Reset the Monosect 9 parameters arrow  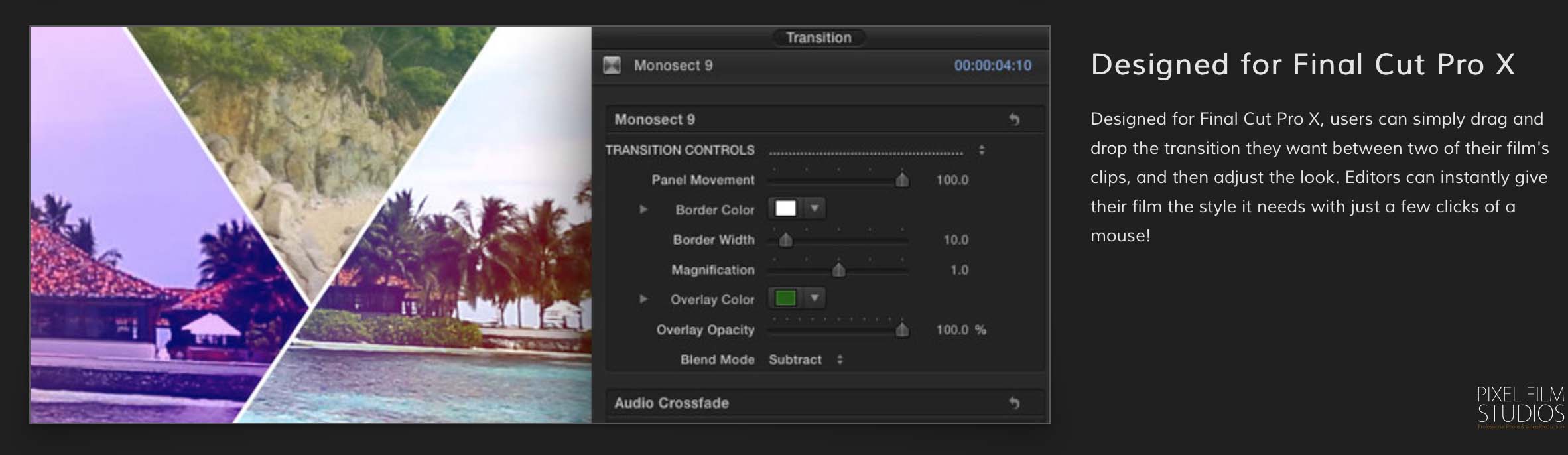[1013, 119]
